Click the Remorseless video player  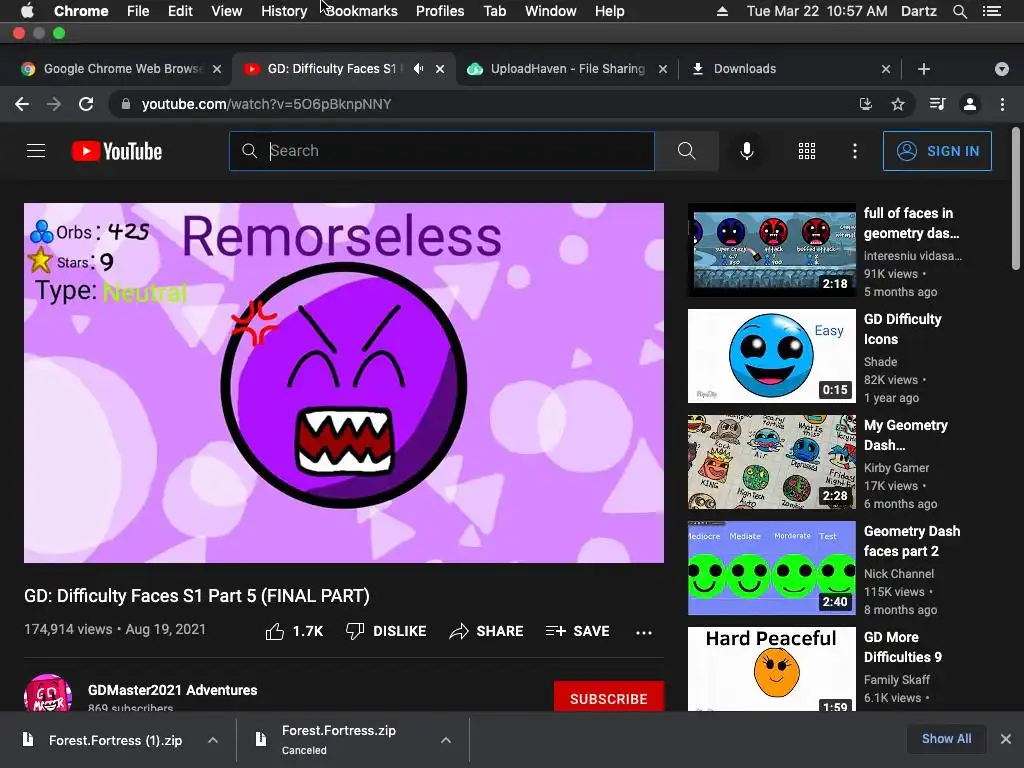[344, 383]
